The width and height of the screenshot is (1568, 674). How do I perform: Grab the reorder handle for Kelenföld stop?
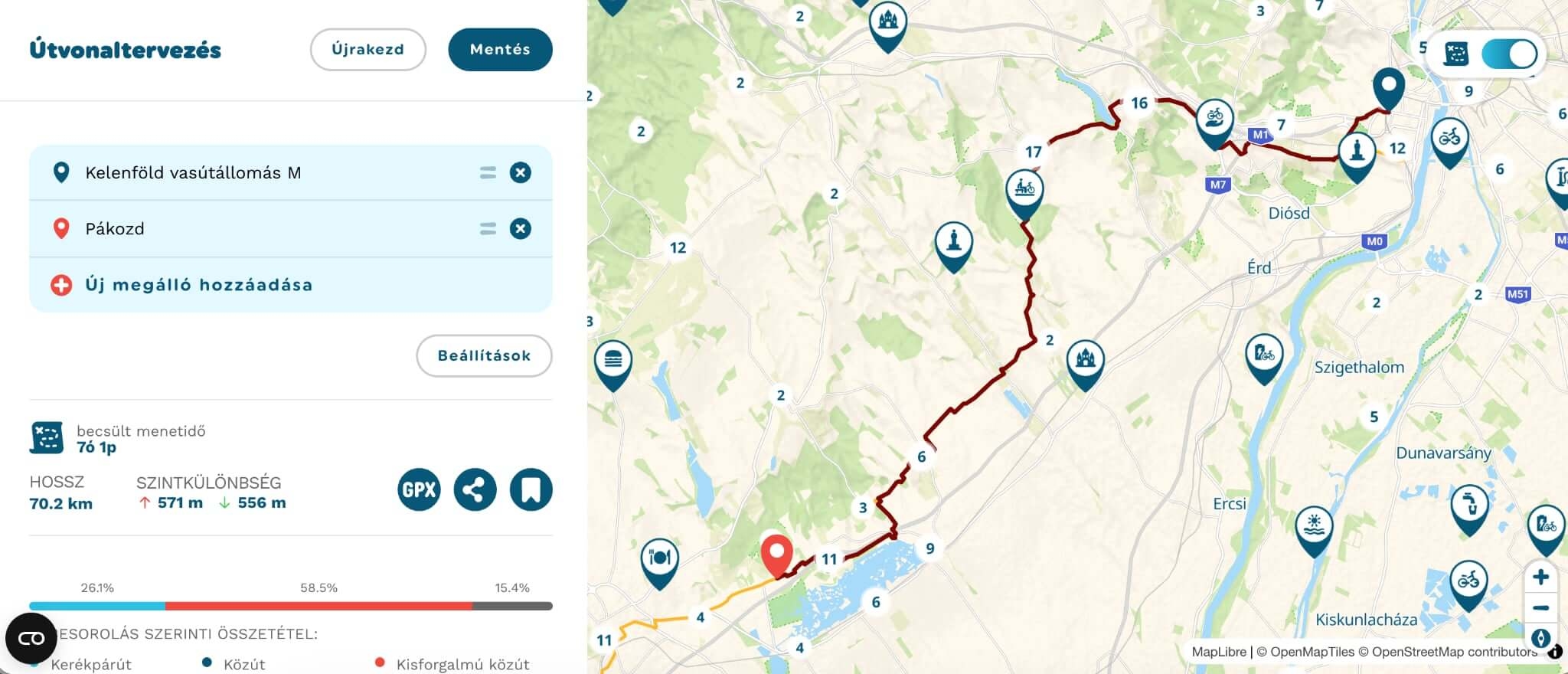pyautogui.click(x=488, y=172)
